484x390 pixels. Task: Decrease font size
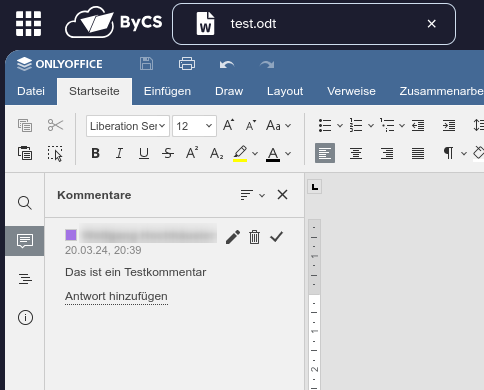point(251,125)
